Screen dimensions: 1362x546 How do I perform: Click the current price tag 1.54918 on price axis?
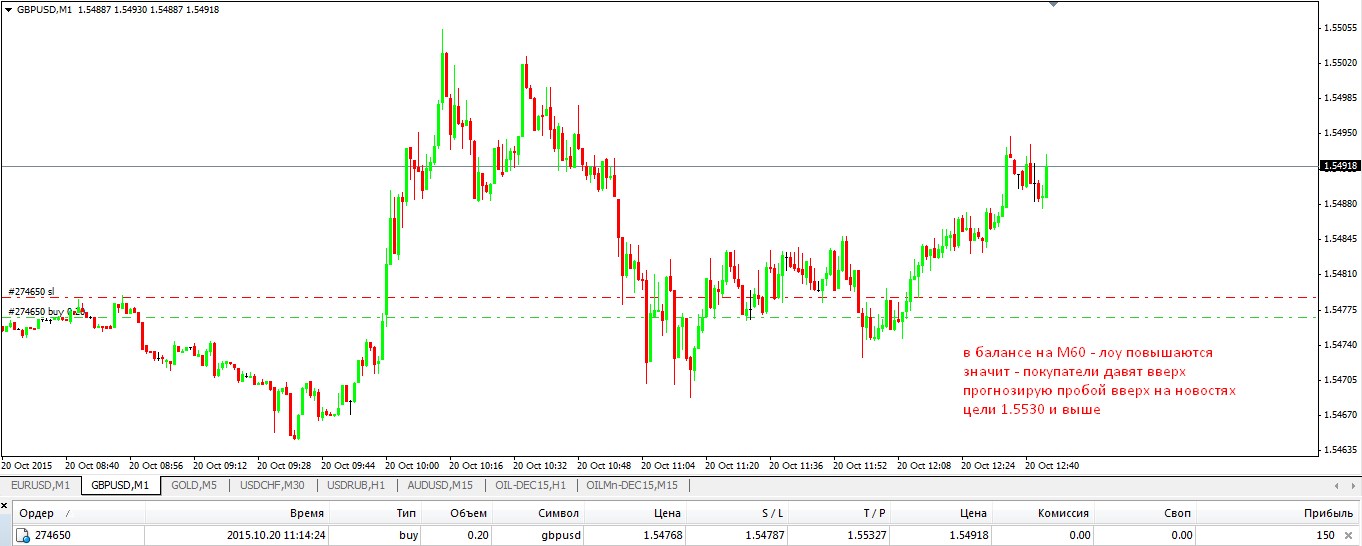point(1340,166)
